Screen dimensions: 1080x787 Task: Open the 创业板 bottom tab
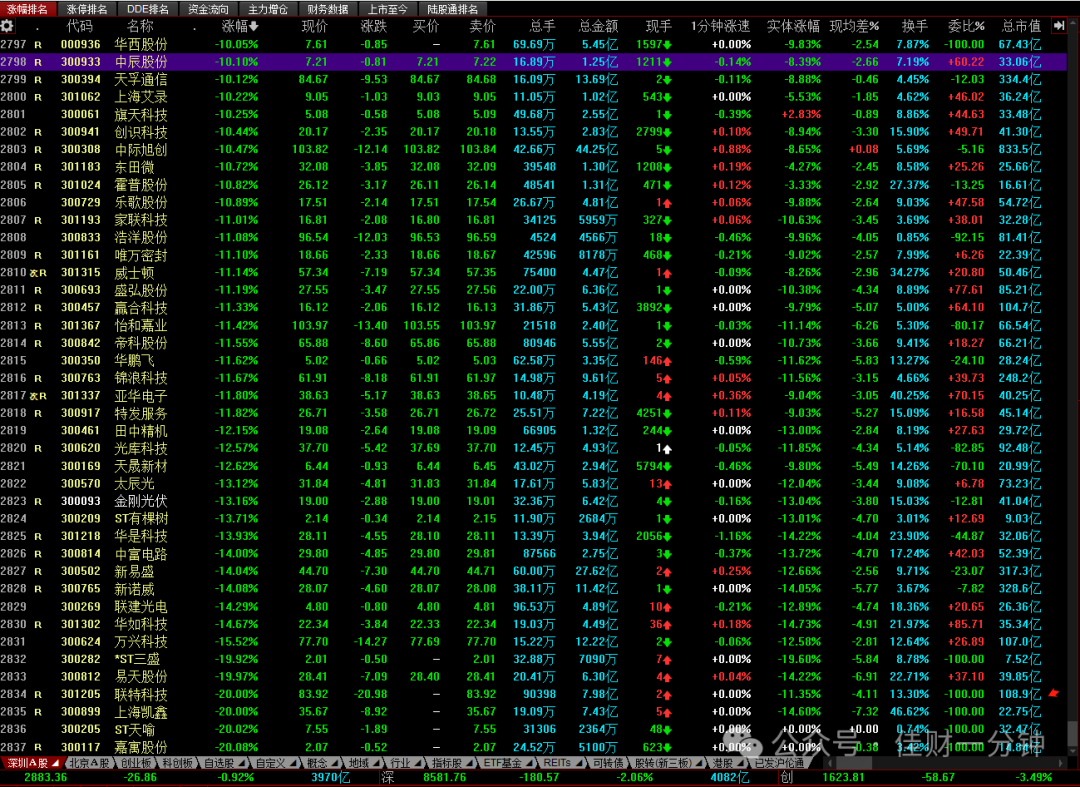coord(136,763)
